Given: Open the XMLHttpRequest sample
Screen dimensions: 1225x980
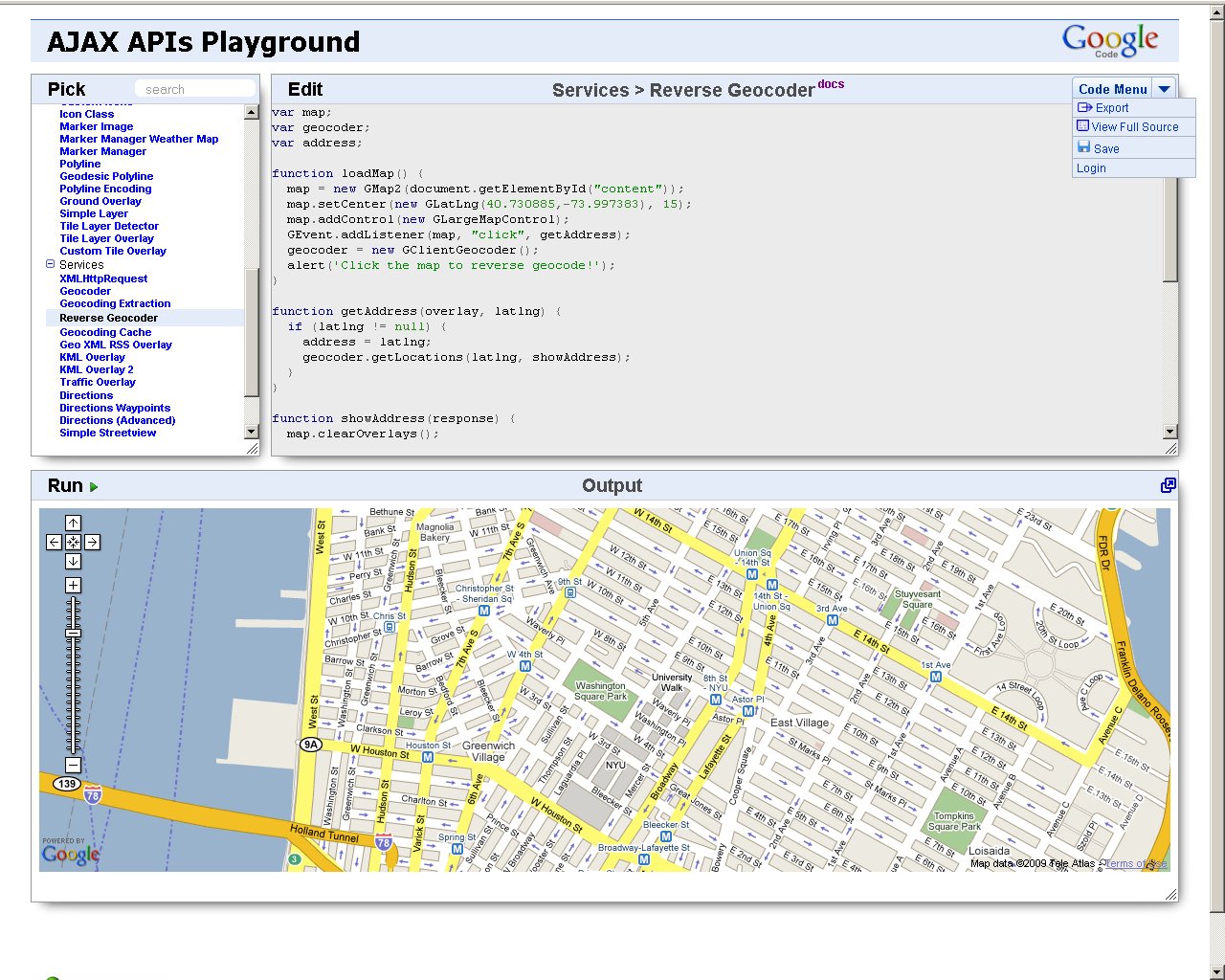Looking at the screenshot, I should [x=103, y=278].
